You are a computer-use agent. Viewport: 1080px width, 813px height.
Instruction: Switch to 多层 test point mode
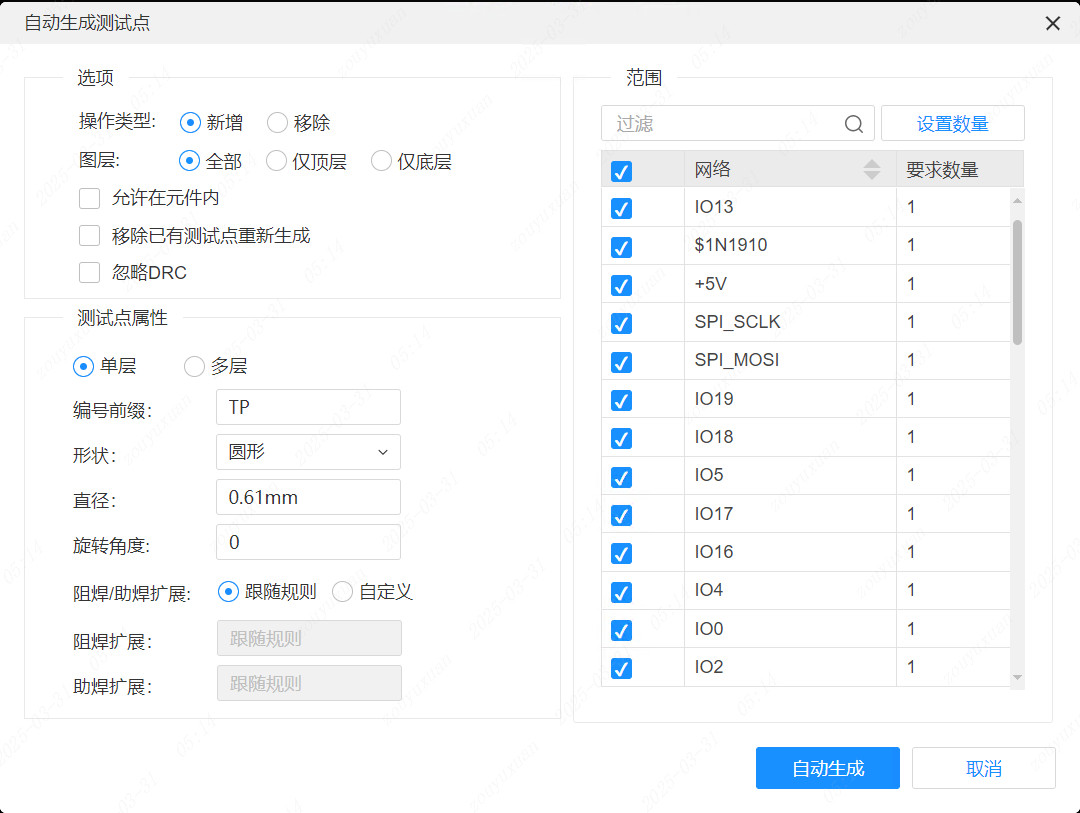click(194, 366)
